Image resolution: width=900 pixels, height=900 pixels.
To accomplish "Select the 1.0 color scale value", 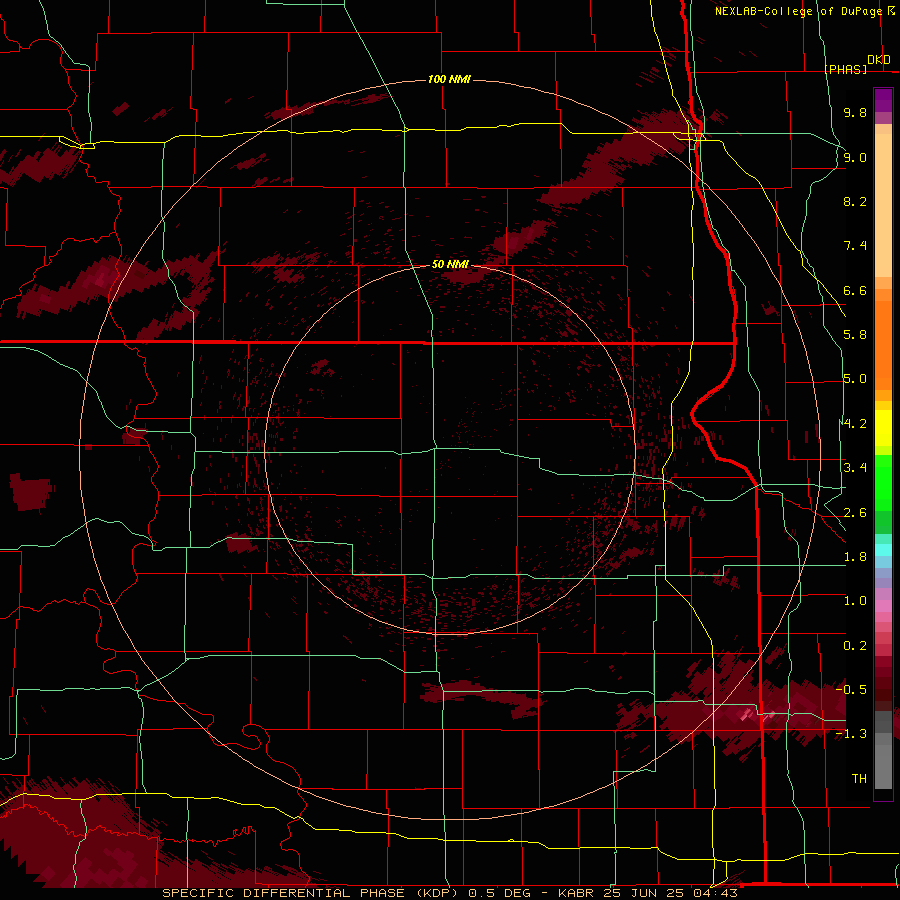I will click(x=855, y=601).
